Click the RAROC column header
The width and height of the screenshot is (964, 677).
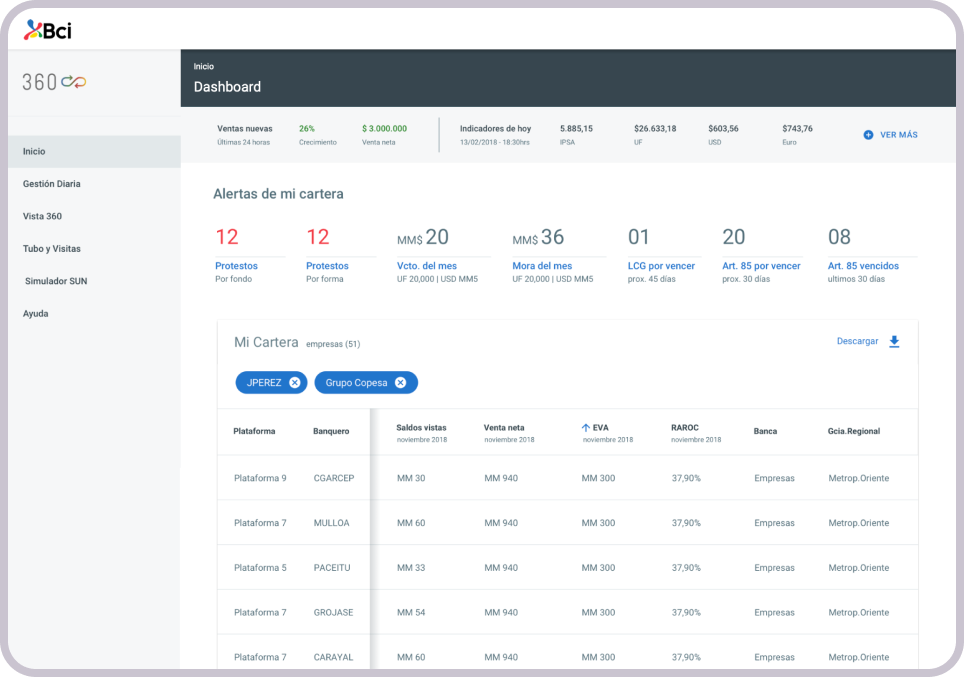(x=685, y=428)
